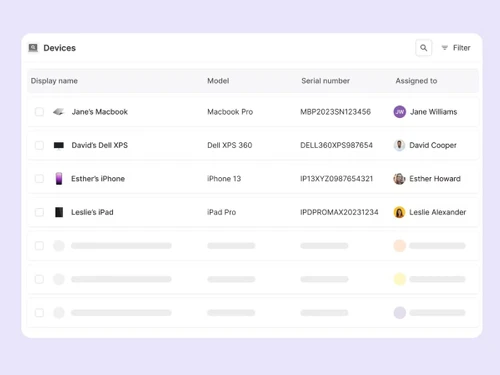Click the iPhone 13 model cell
Viewport: 500px width, 375px height.
pos(224,179)
